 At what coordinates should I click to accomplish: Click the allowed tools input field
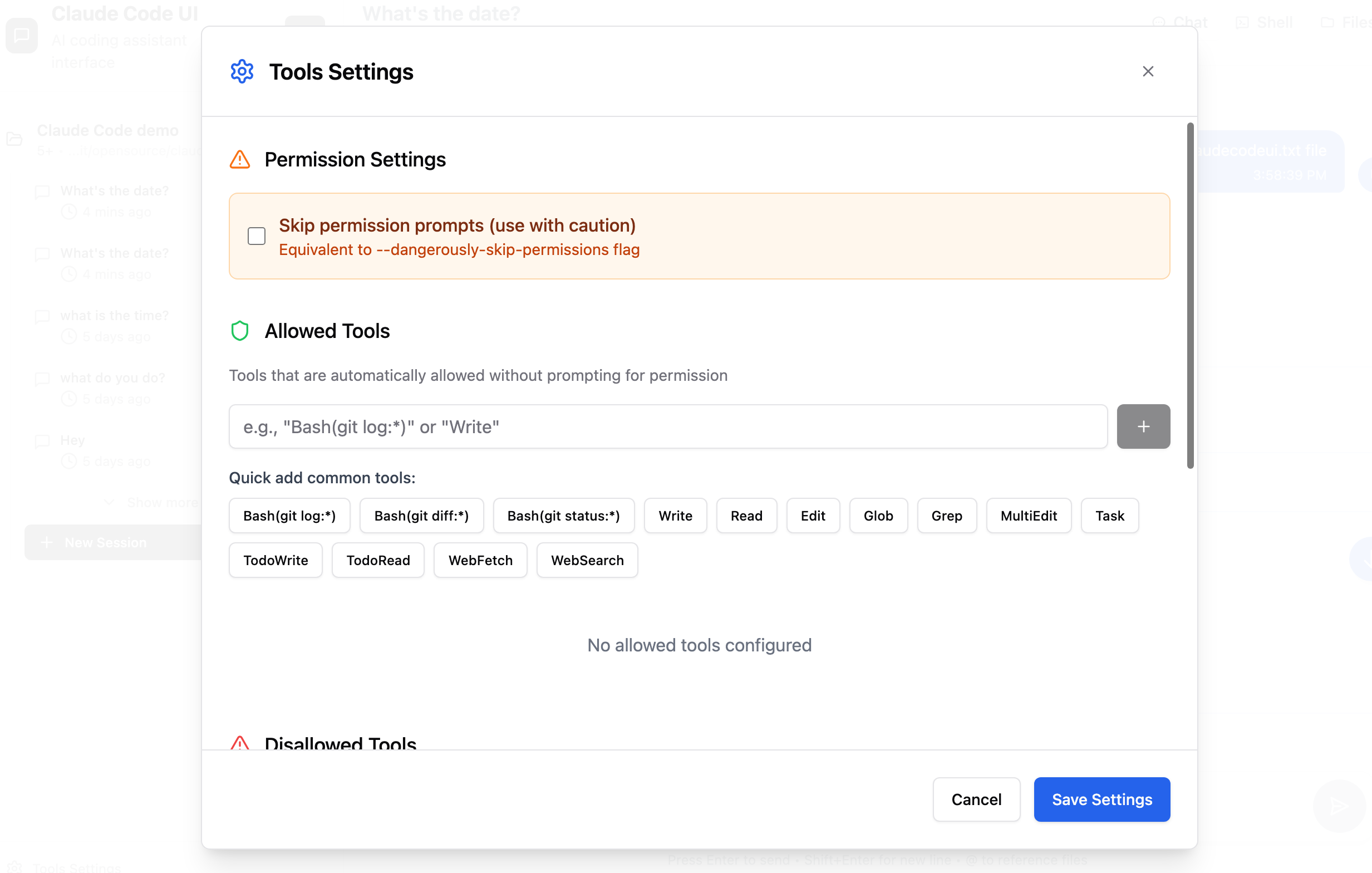pos(667,426)
